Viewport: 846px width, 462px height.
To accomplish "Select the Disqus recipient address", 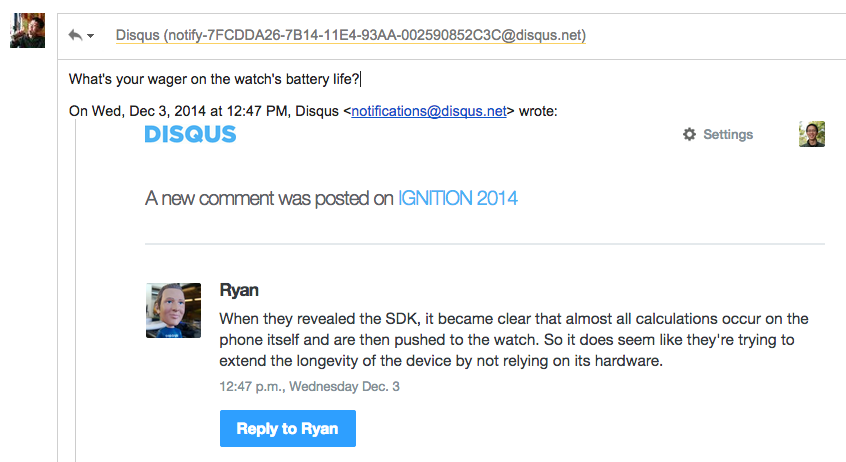I will [350, 35].
